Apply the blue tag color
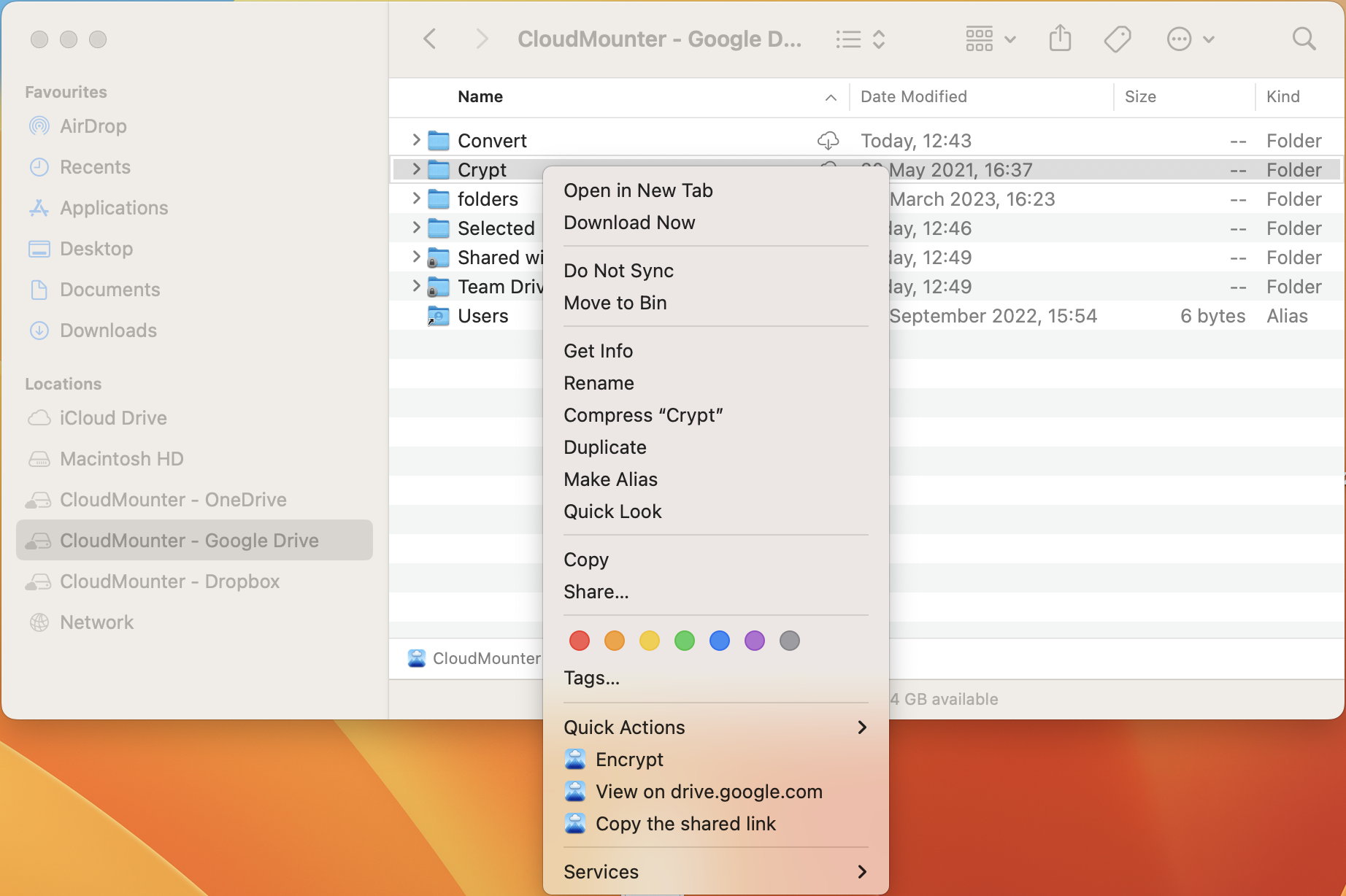 coord(720,641)
